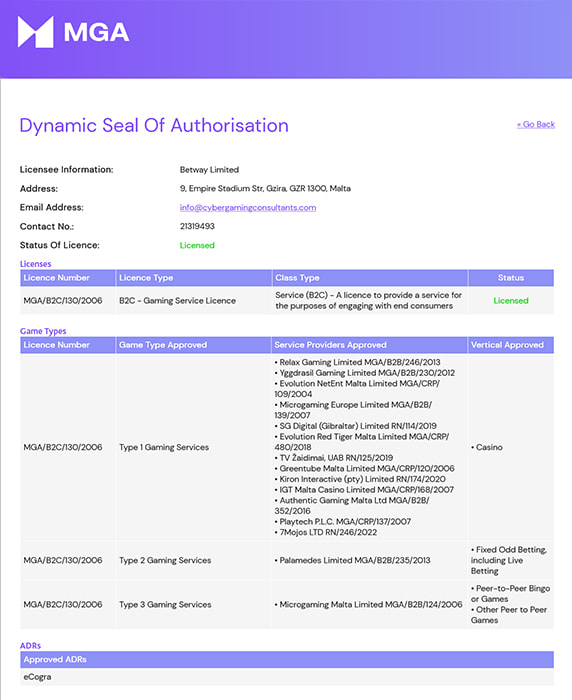This screenshot has width=572, height=700.
Task: Click the Game Types section heading
Action: 43,331
